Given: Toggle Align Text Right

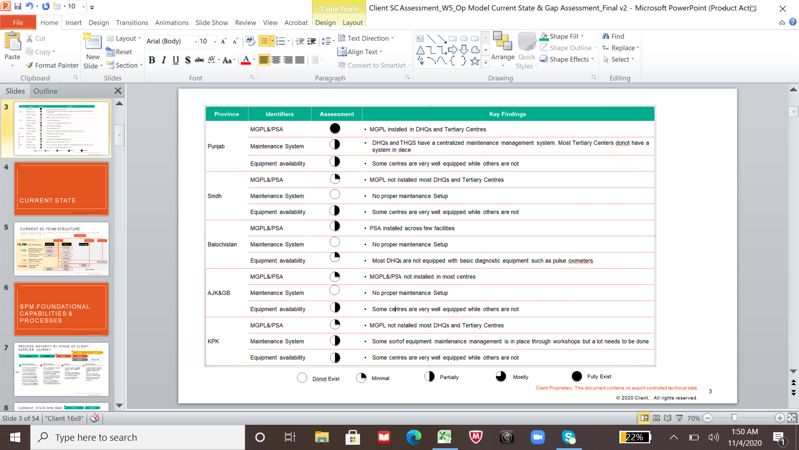Looking at the screenshot, I should (288, 60).
